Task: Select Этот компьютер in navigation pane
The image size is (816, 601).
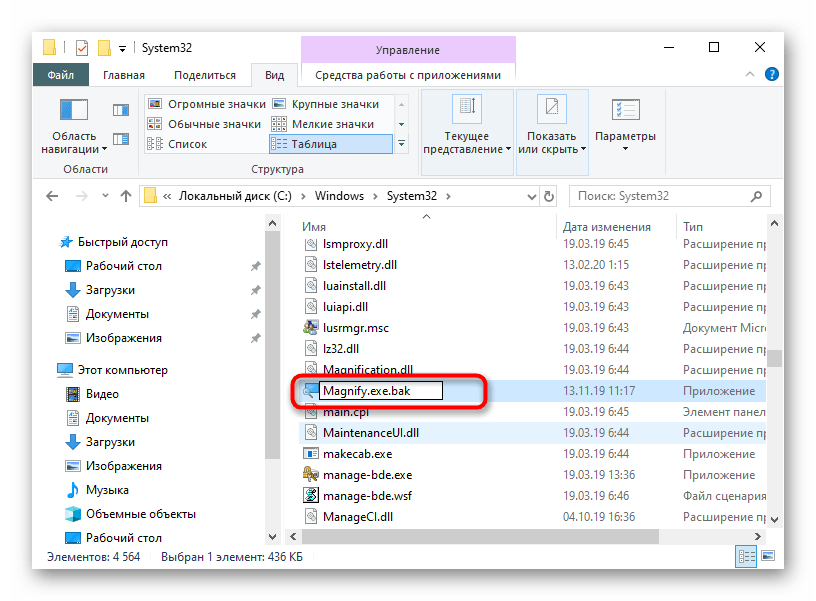Action: (x=123, y=370)
